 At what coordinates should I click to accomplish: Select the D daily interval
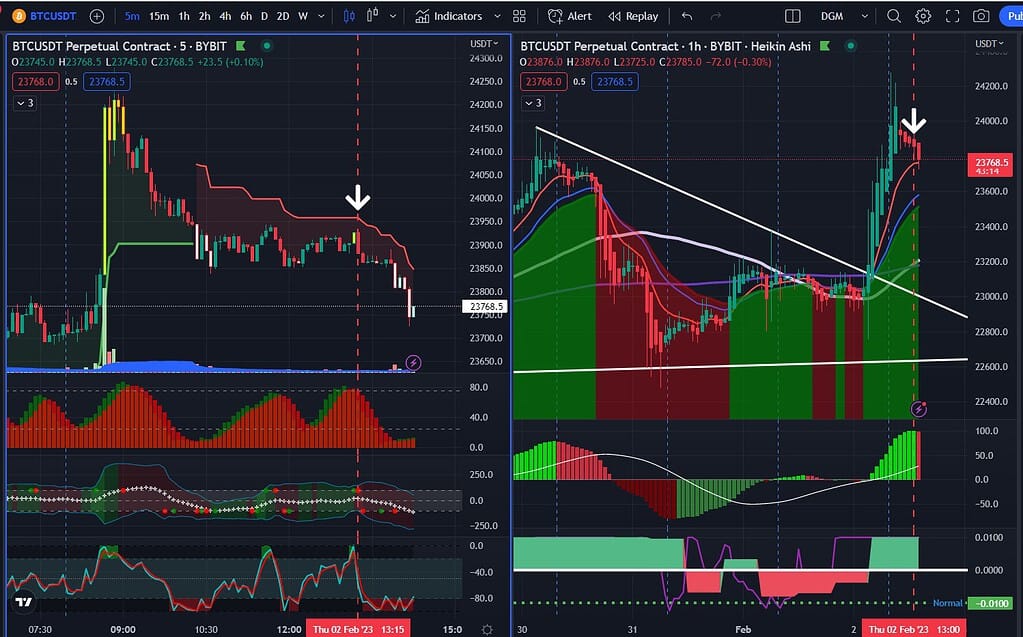coord(264,16)
